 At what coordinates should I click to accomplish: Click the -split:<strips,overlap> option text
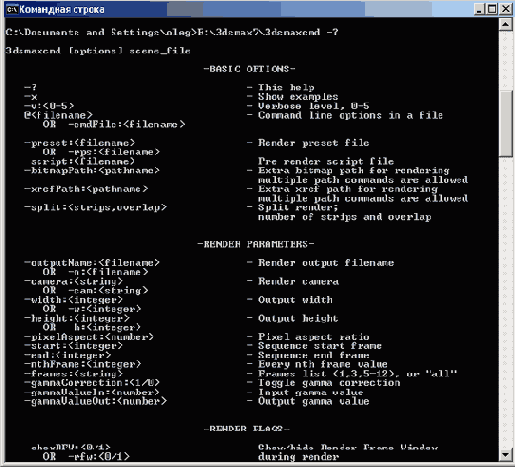[x=95, y=207]
